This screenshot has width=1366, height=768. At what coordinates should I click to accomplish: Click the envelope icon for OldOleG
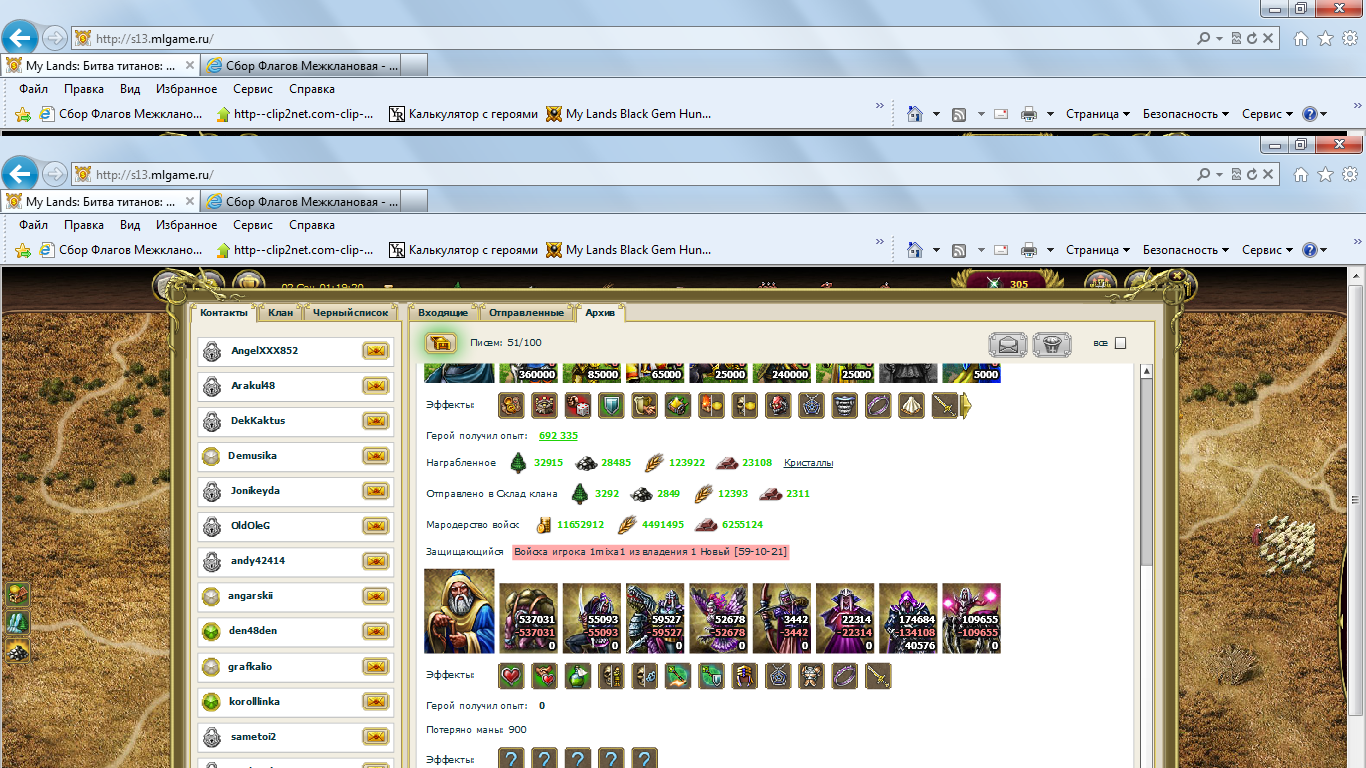pyautogui.click(x=375, y=526)
